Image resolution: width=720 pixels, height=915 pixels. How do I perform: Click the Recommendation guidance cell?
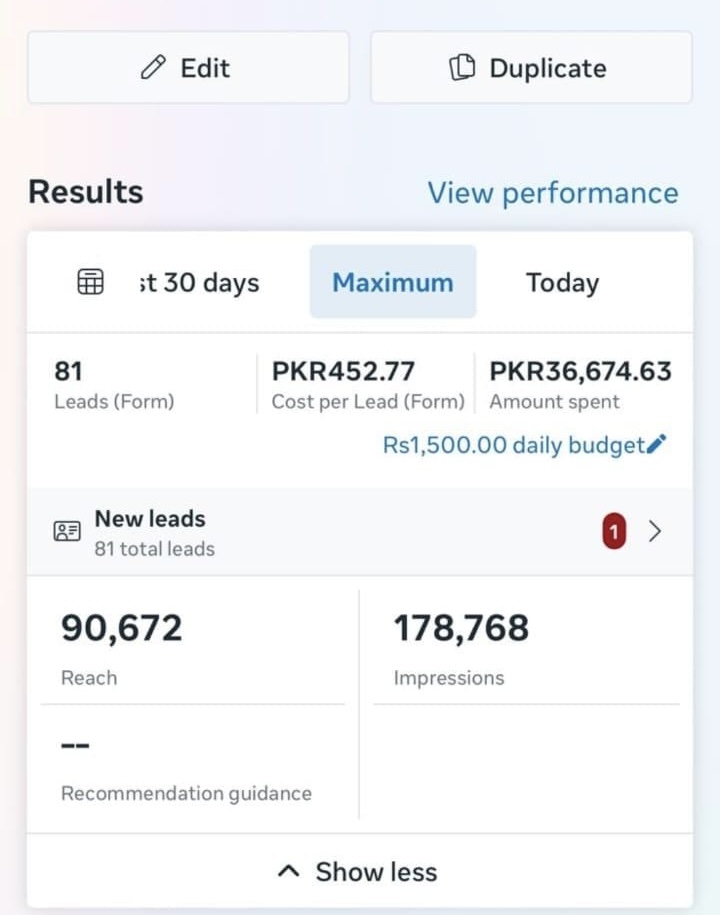coord(186,770)
